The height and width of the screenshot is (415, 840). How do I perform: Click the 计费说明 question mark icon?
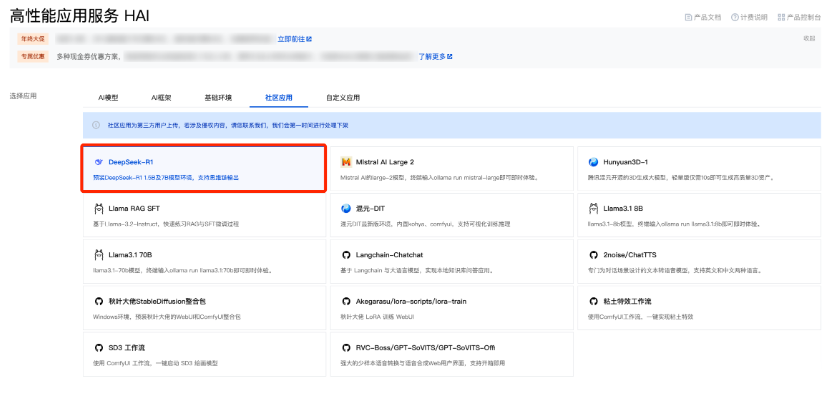point(734,17)
